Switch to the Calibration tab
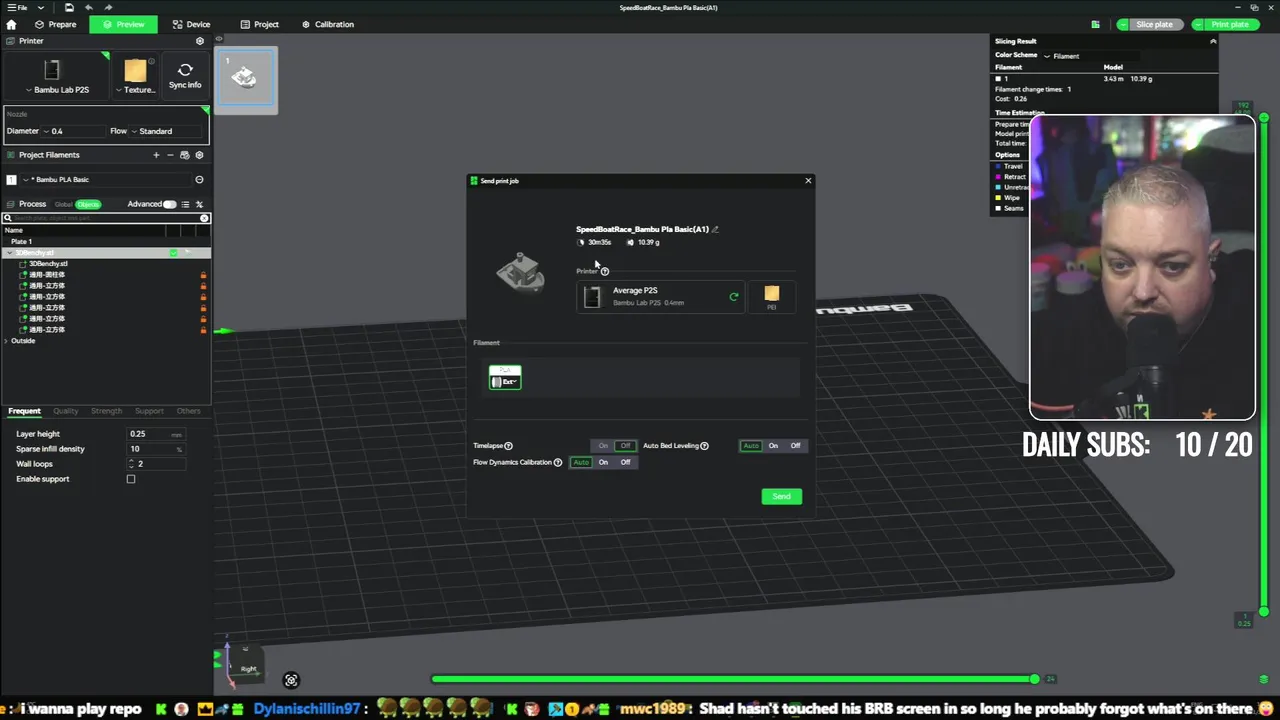Viewport: 1280px width, 720px height. [x=327, y=24]
